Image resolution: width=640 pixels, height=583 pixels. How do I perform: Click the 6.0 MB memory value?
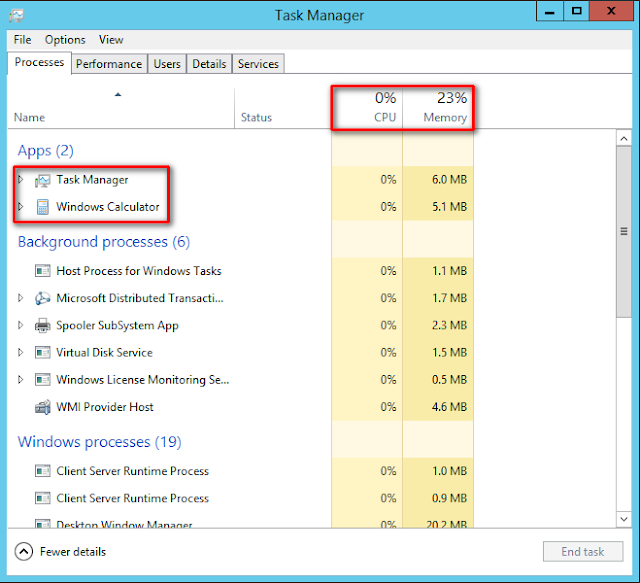click(449, 180)
